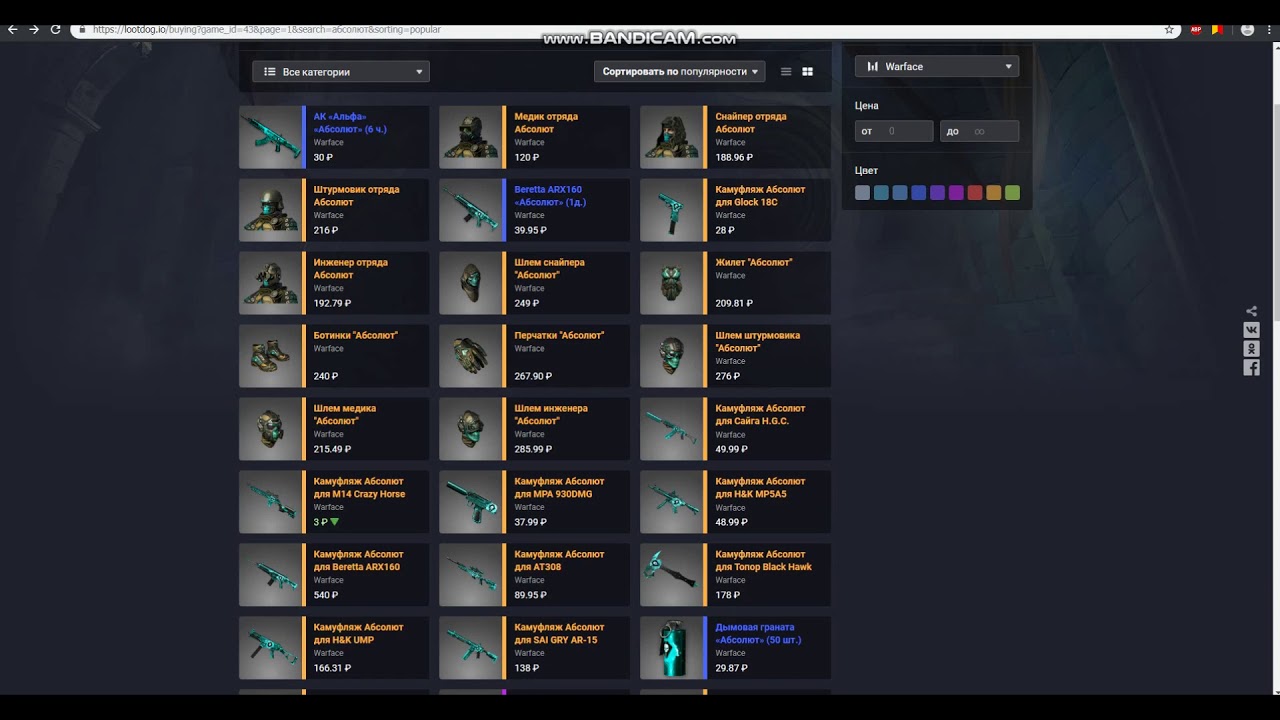Click the Ботинки "Абсолют" boots thumbnail

(270, 356)
